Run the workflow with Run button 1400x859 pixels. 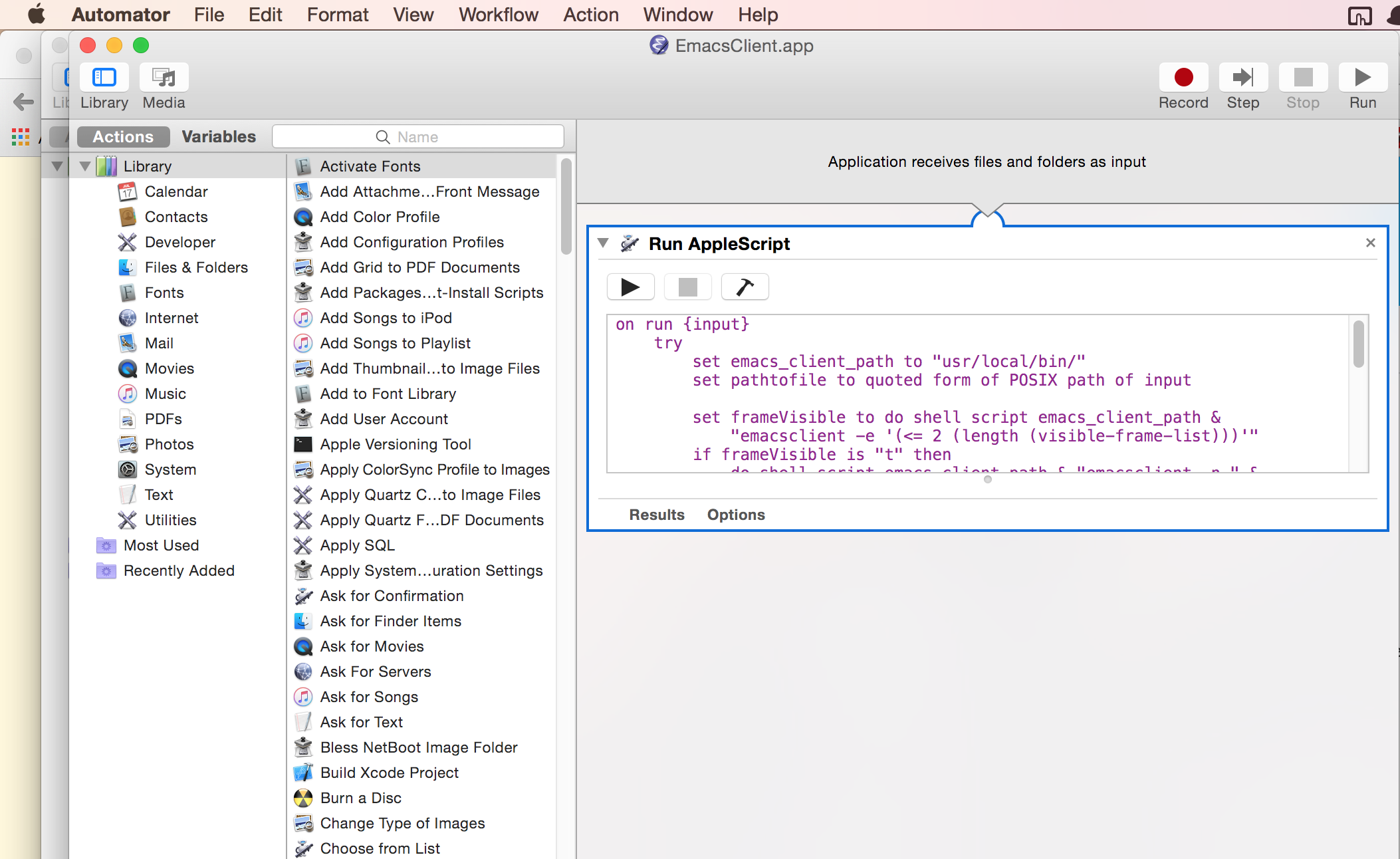click(1362, 78)
